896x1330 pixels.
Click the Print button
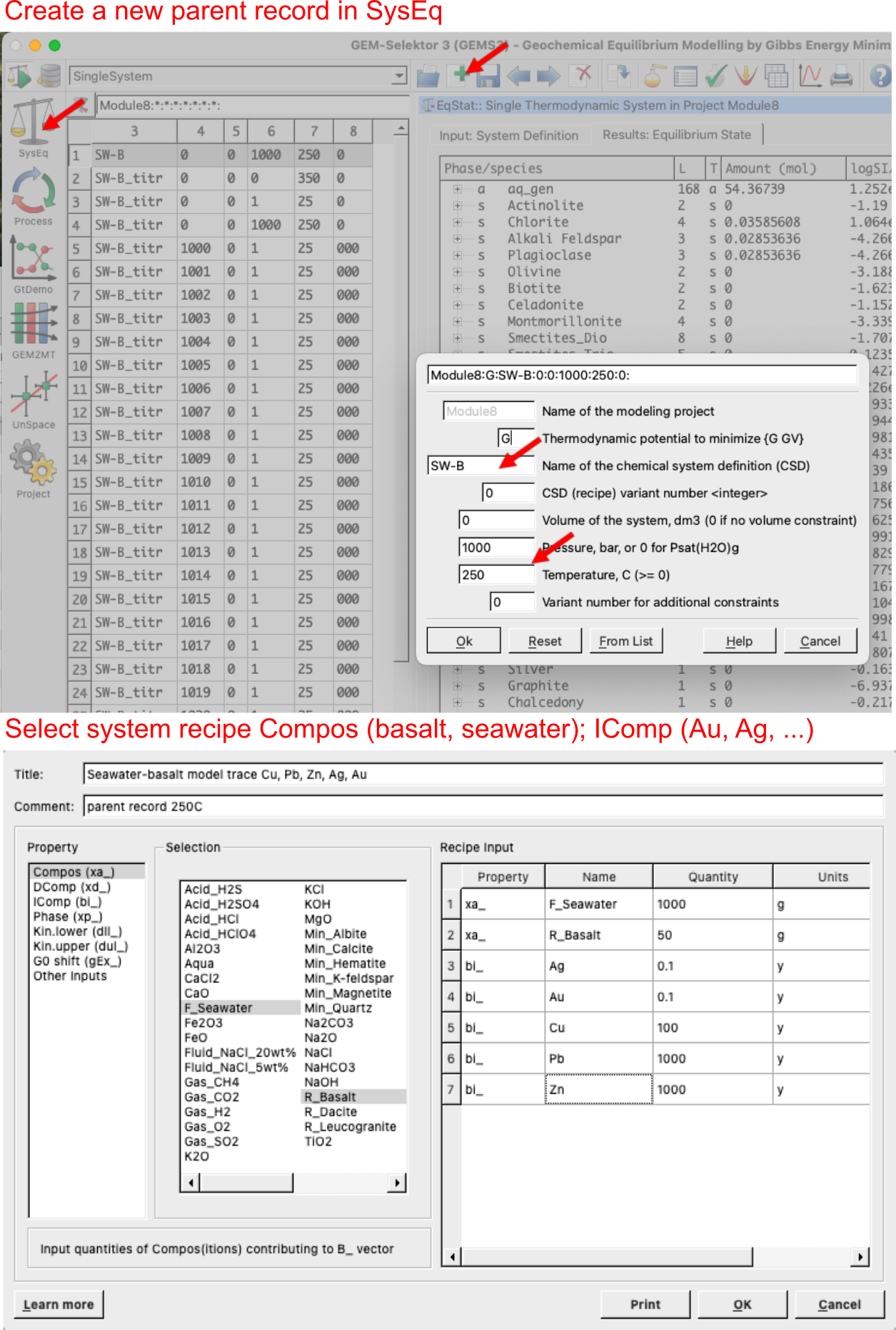click(x=645, y=1304)
